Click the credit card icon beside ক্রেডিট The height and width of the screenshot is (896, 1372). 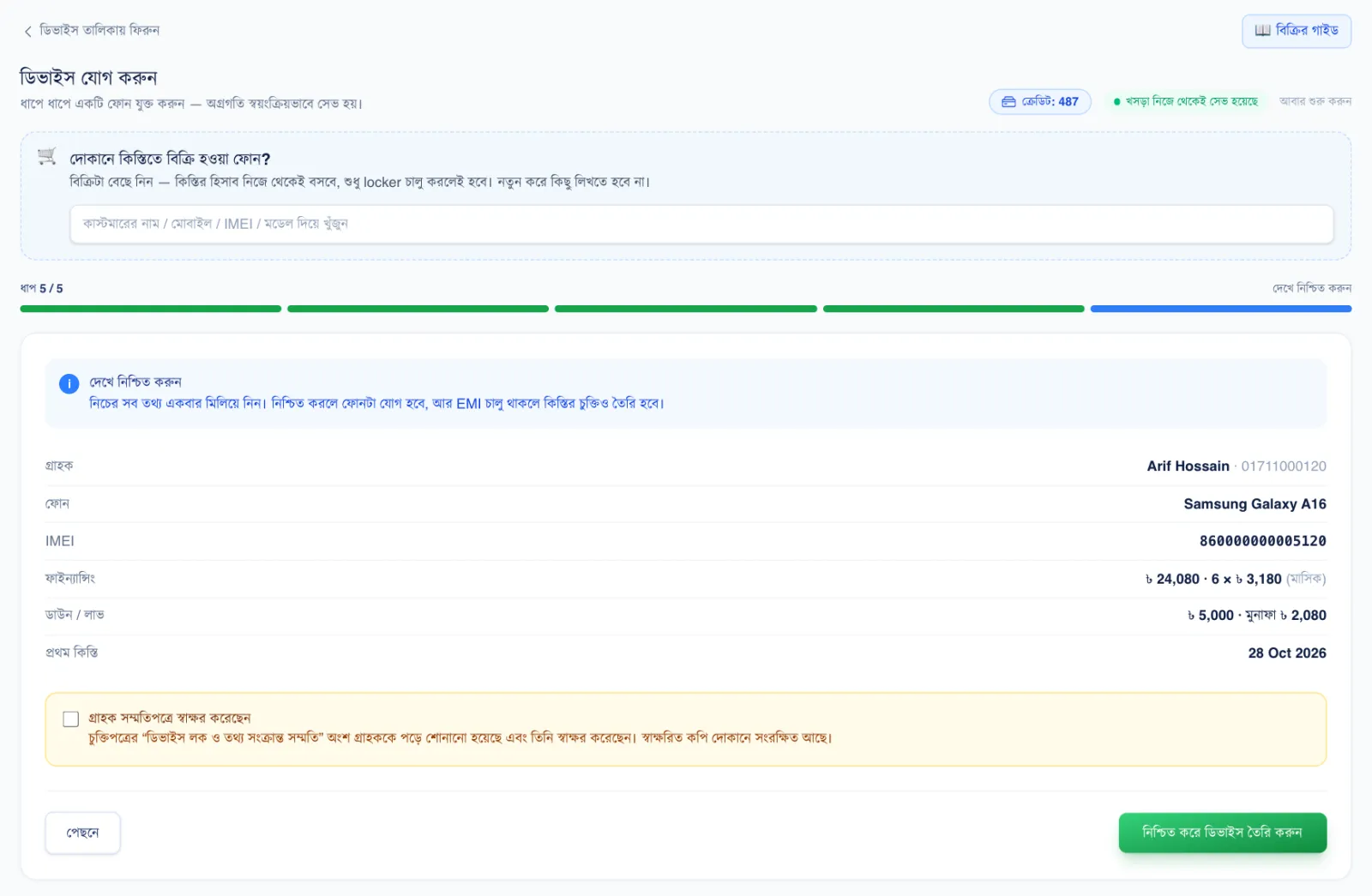1008,102
